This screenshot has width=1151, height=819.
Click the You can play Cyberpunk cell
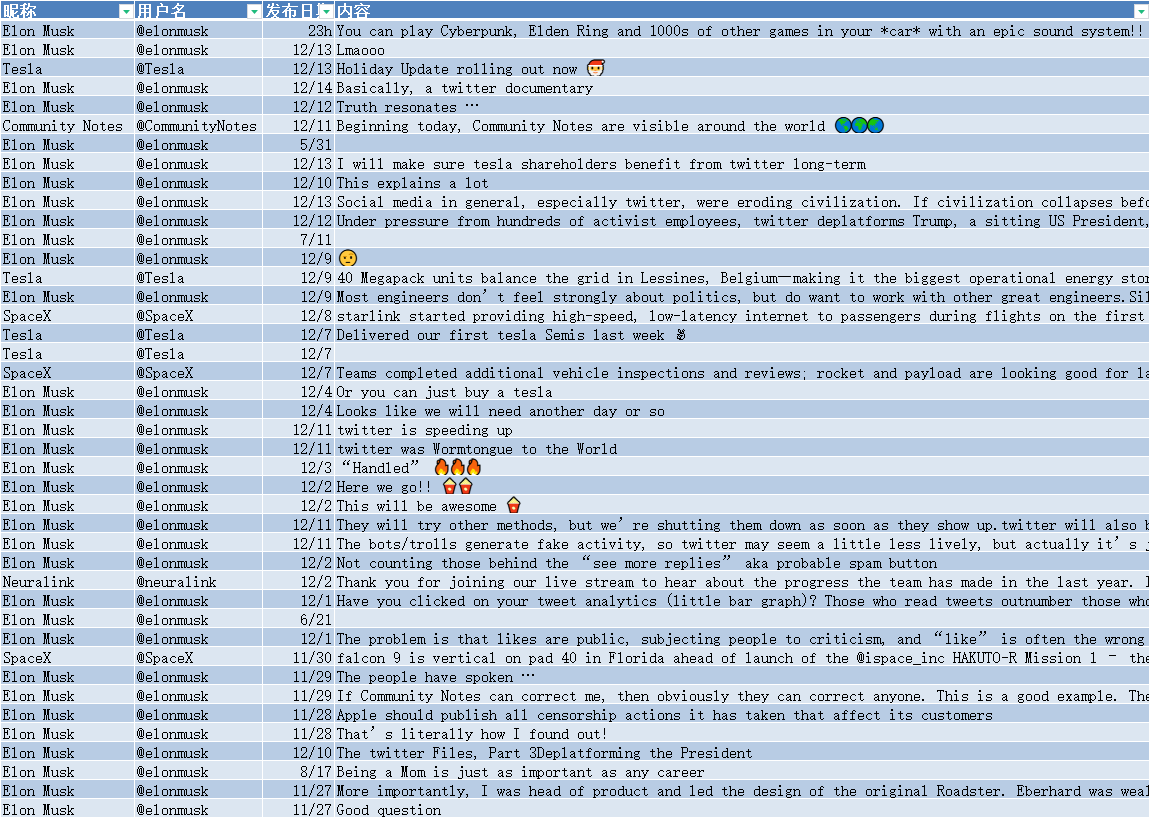742,31
